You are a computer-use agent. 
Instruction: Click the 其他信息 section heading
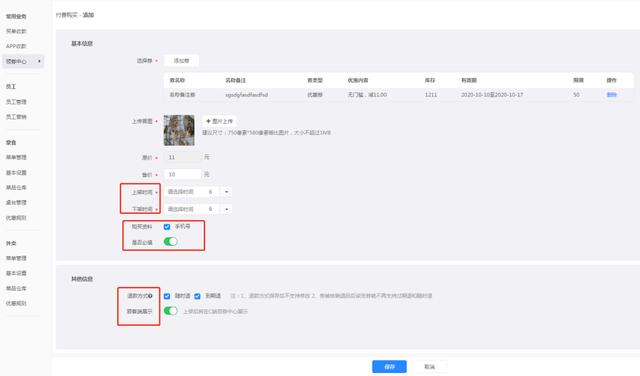pyautogui.click(x=82, y=279)
